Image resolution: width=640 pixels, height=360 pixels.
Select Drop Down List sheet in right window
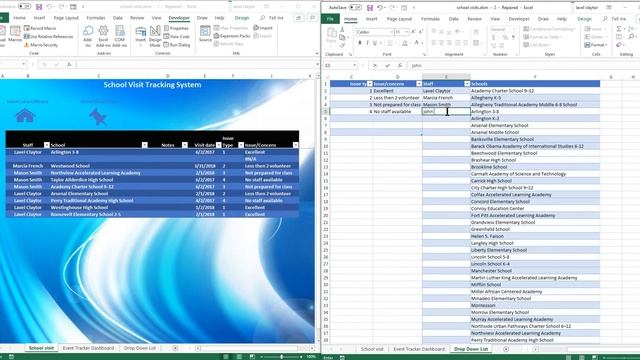471,349
